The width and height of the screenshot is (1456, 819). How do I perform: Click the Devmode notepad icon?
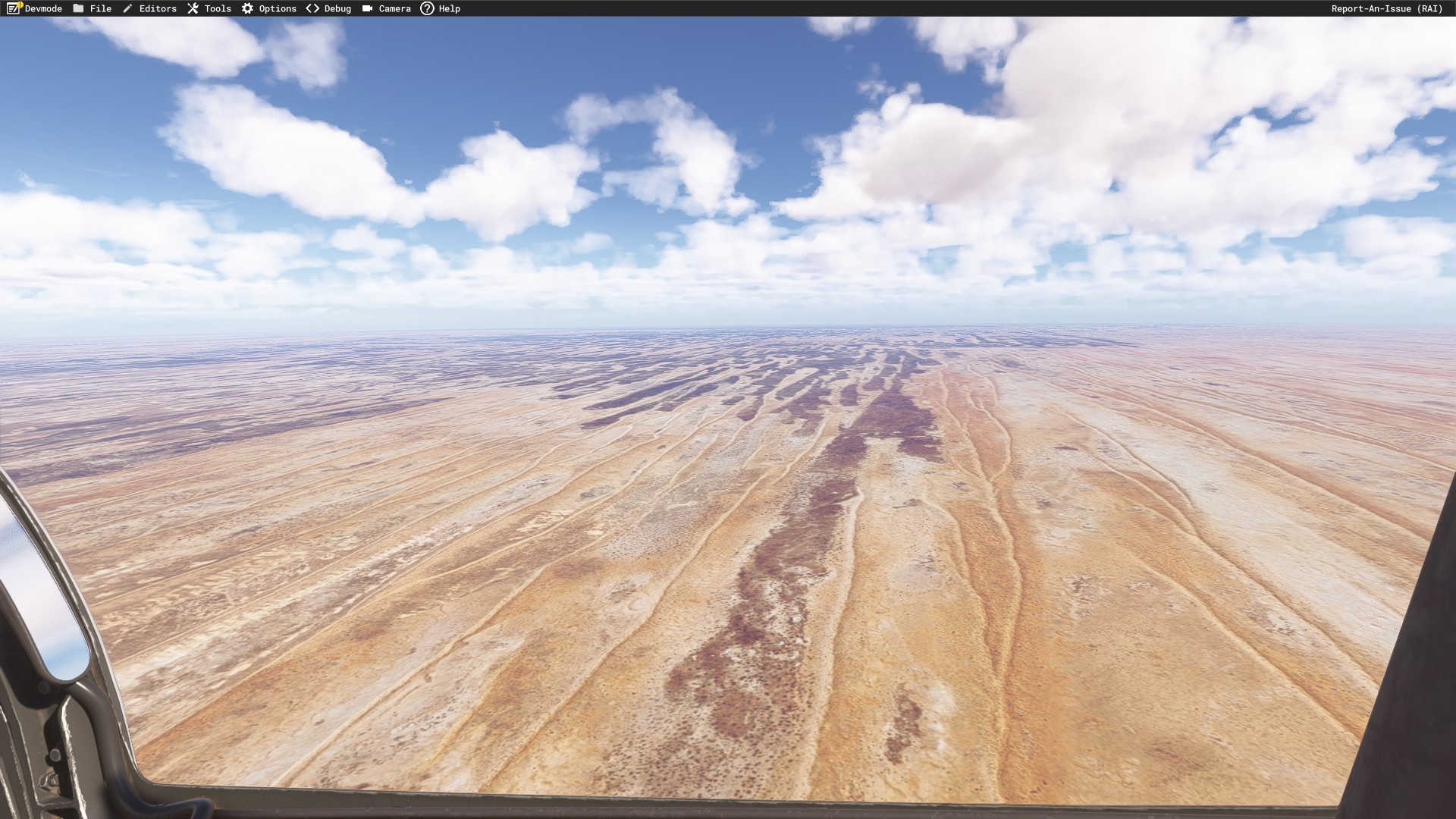click(x=14, y=8)
